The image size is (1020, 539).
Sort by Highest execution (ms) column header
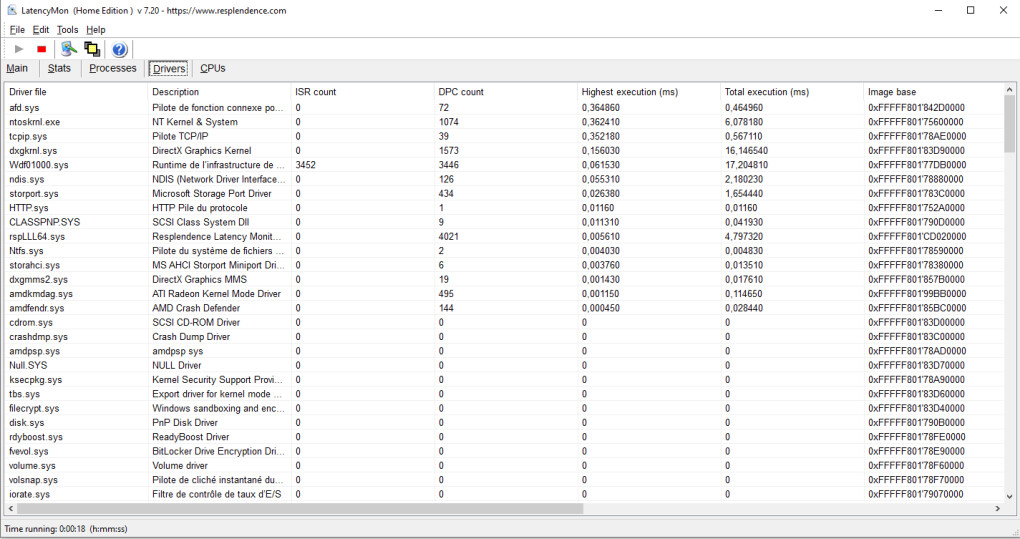click(x=649, y=92)
